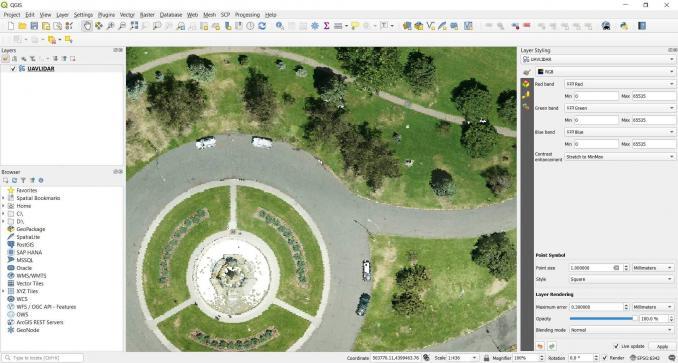Click the Coordinate field in status bar
The height and width of the screenshot is (363, 678).
396,358
